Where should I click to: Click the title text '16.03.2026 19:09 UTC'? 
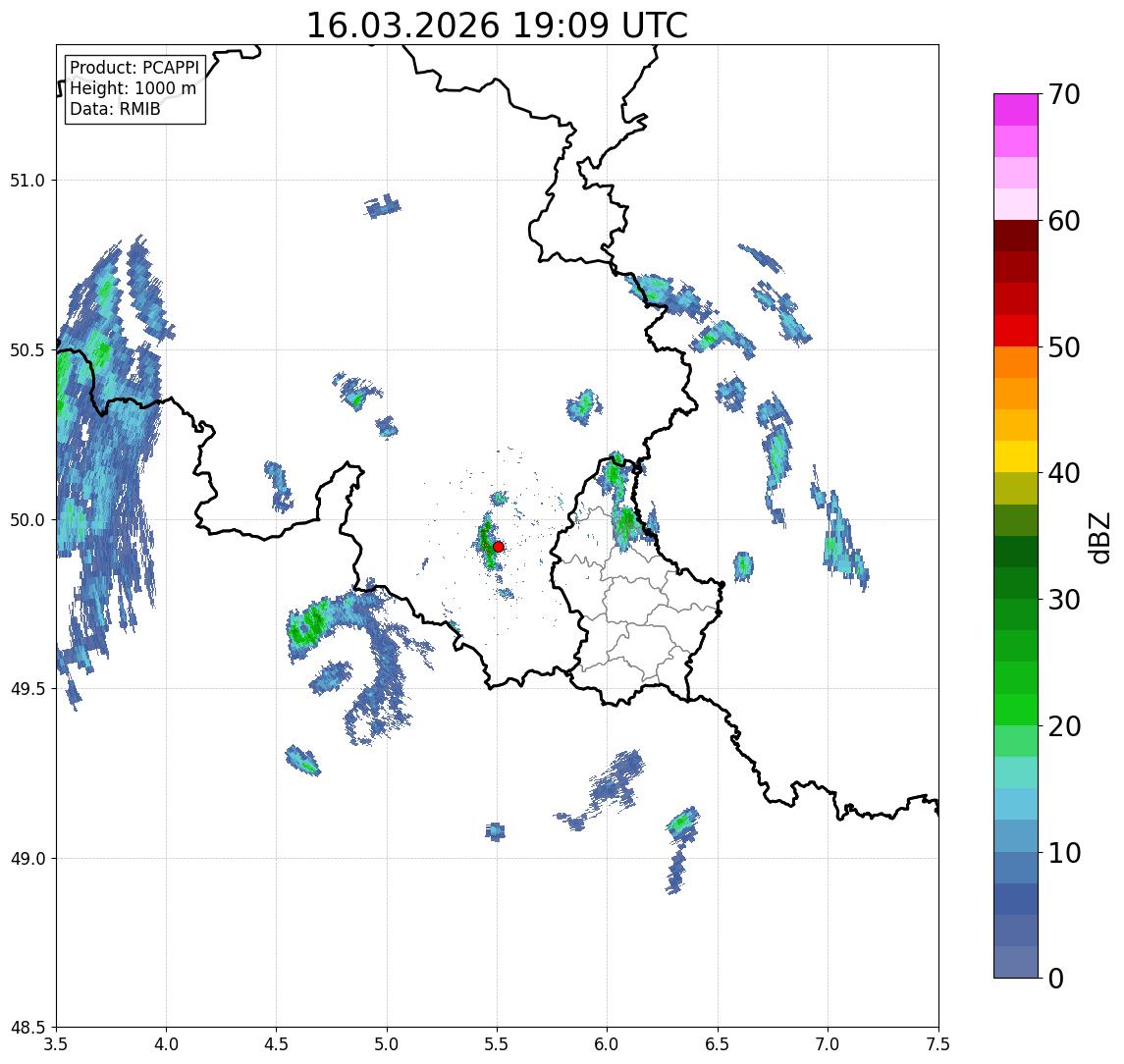pyautogui.click(x=497, y=26)
